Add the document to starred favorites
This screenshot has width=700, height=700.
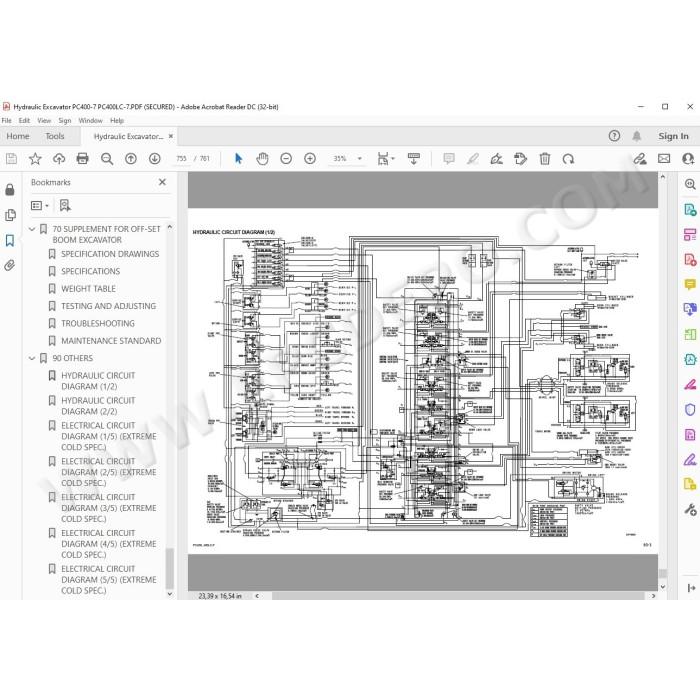[35, 158]
